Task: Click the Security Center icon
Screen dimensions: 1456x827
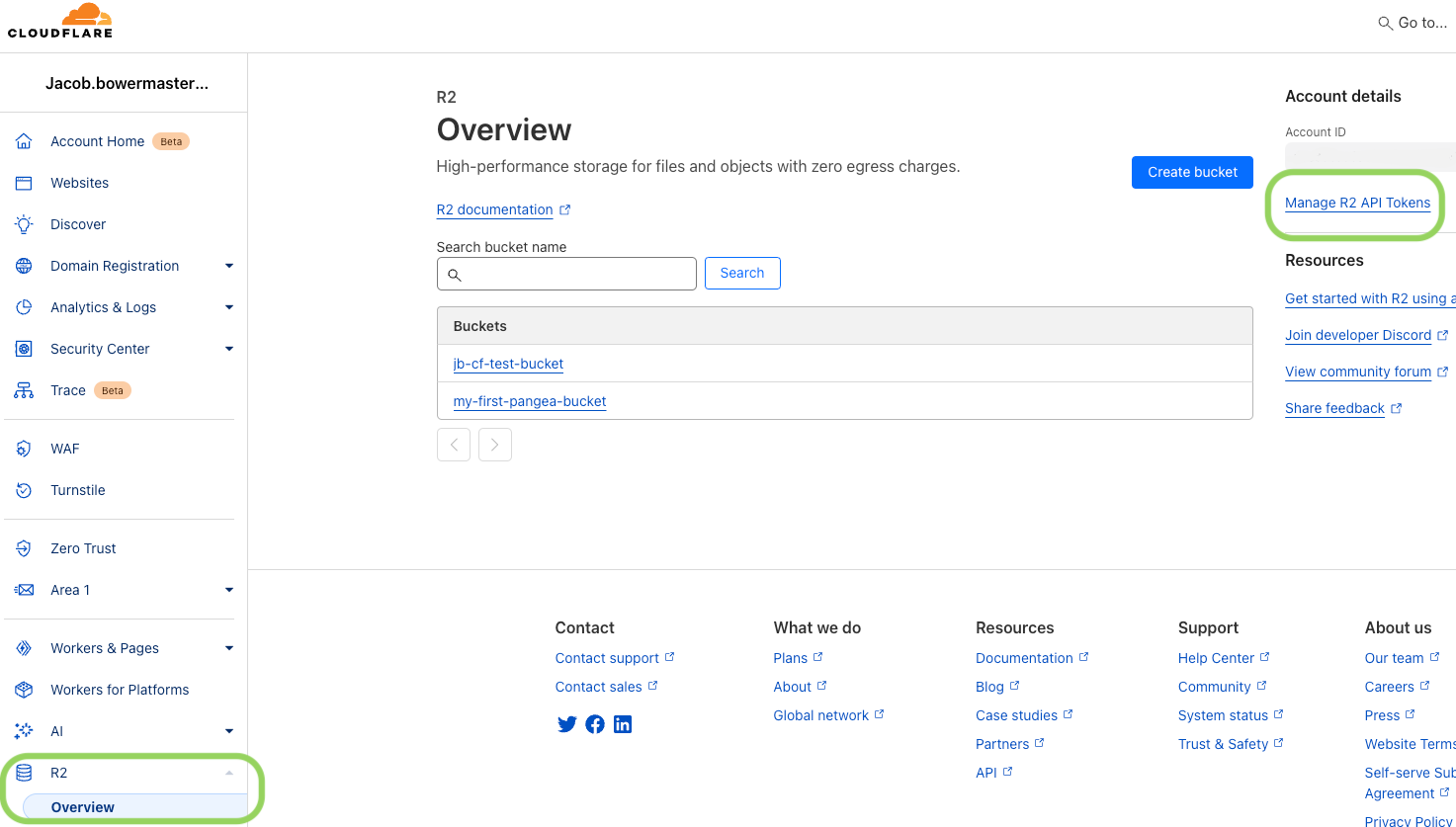Action: coord(24,349)
